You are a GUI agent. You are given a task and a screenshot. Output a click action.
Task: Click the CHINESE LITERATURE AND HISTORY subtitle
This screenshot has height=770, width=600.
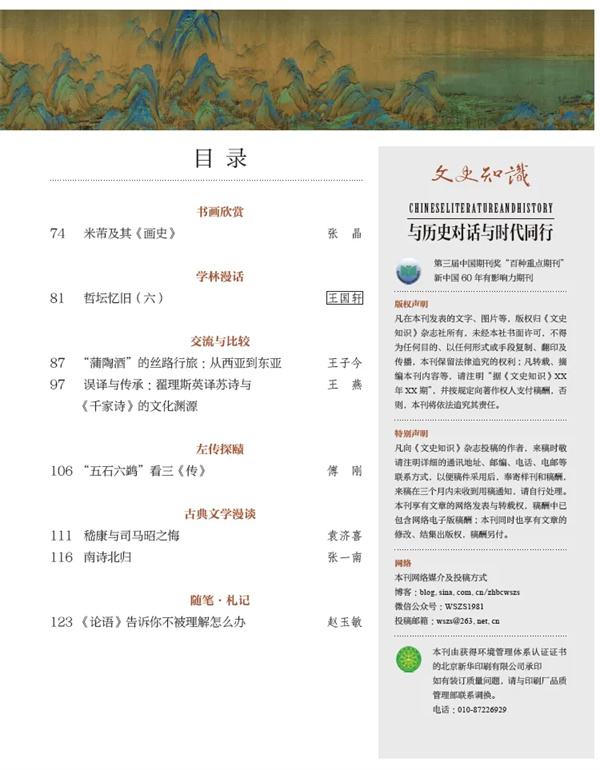(481, 208)
